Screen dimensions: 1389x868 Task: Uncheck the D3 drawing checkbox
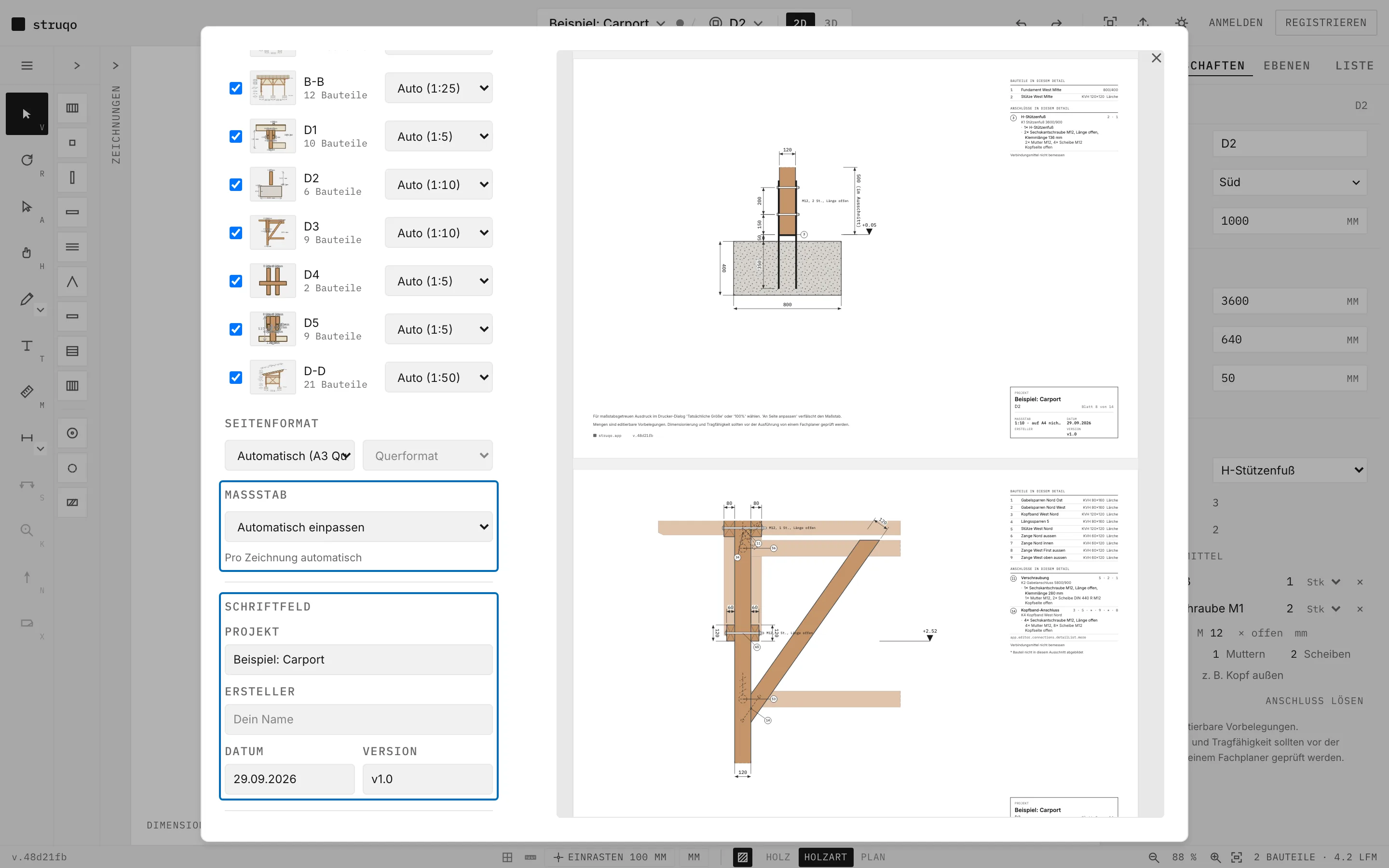pyautogui.click(x=236, y=232)
